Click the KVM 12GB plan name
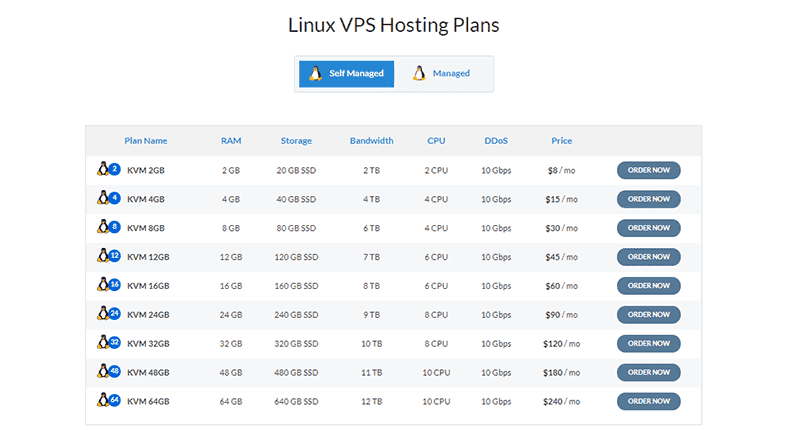The image size is (800, 437). (x=148, y=257)
